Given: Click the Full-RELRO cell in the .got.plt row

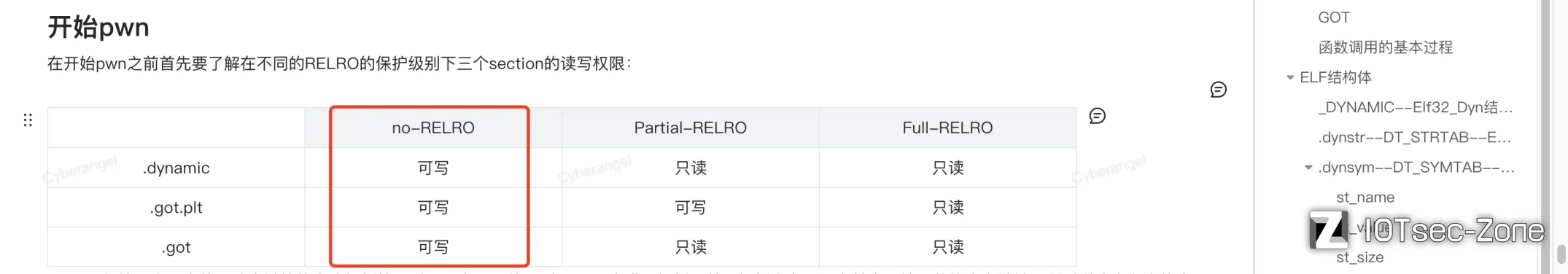Looking at the screenshot, I should click(947, 208).
